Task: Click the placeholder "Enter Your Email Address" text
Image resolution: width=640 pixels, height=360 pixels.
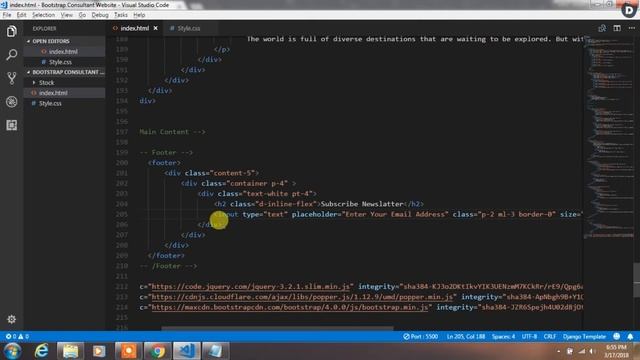Action: 395,214
